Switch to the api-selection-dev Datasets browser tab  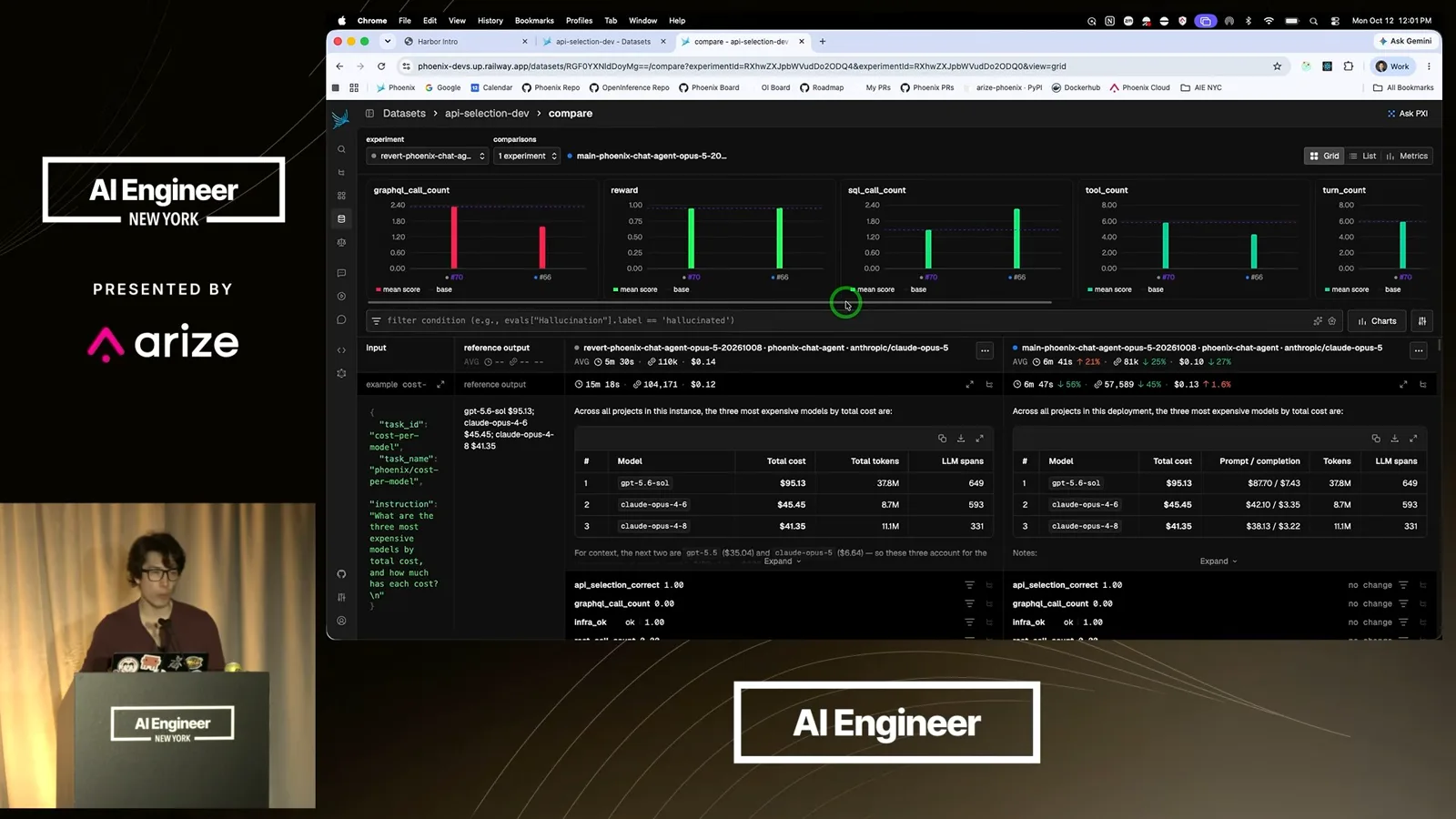click(x=602, y=42)
